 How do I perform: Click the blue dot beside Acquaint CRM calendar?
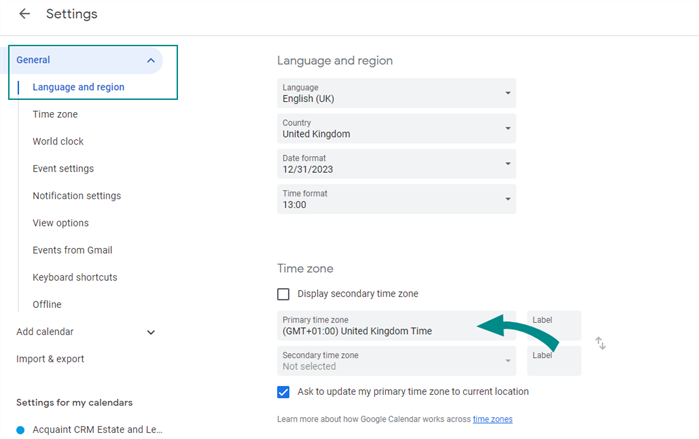pos(20,430)
